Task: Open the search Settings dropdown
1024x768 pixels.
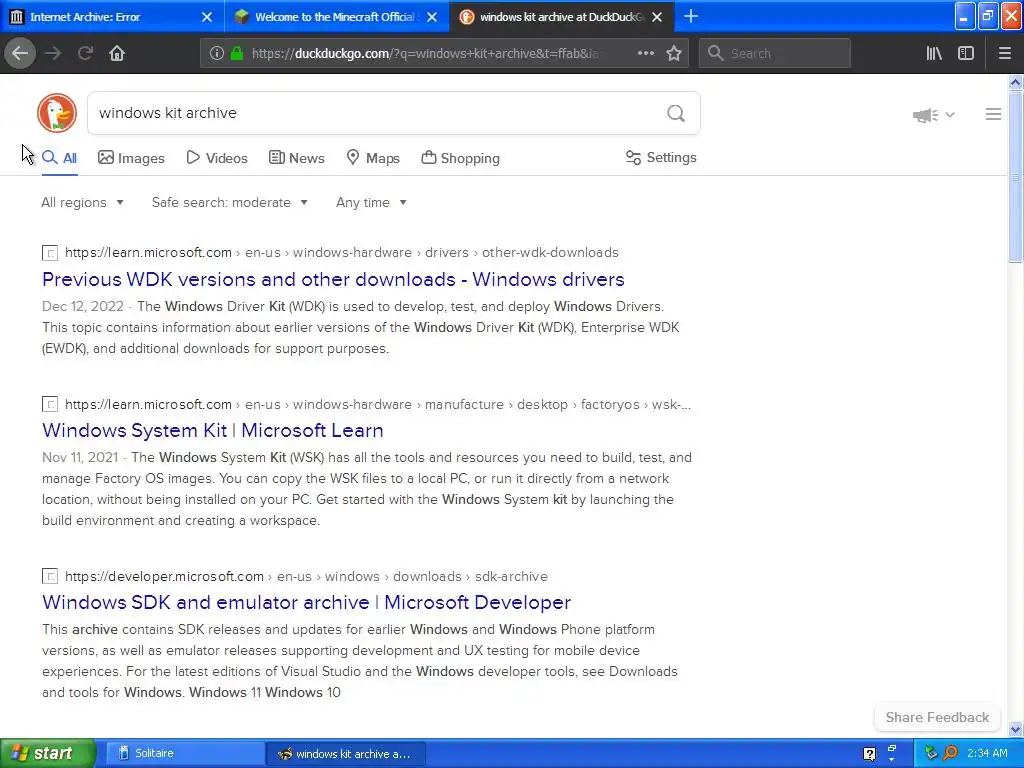Action: 661,157
